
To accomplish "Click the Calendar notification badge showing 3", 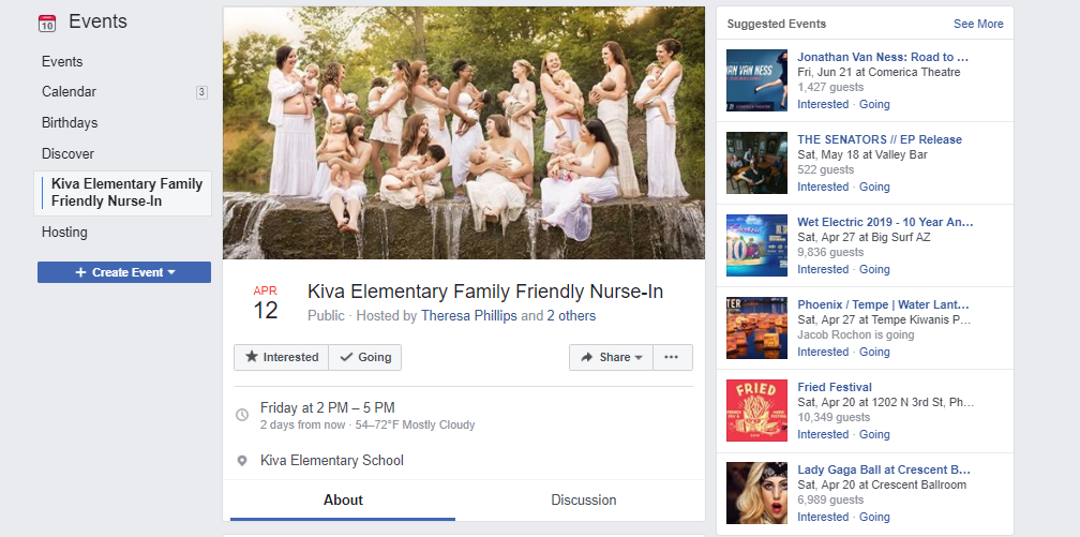I will point(202,92).
